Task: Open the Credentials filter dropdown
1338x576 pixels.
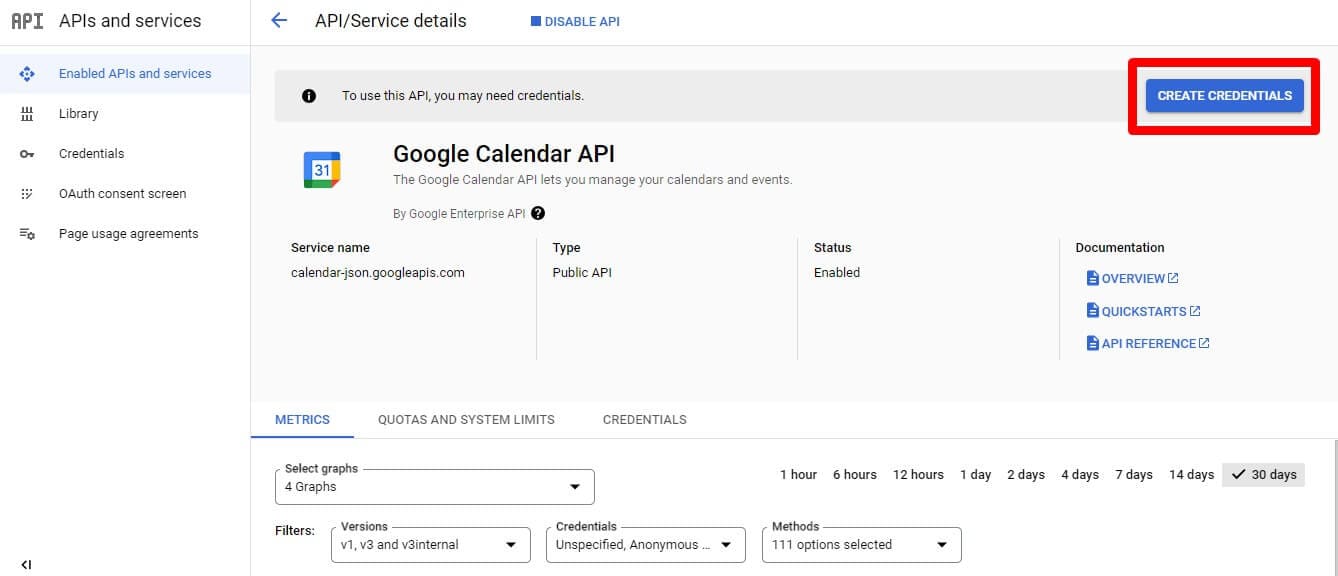Action: point(645,545)
